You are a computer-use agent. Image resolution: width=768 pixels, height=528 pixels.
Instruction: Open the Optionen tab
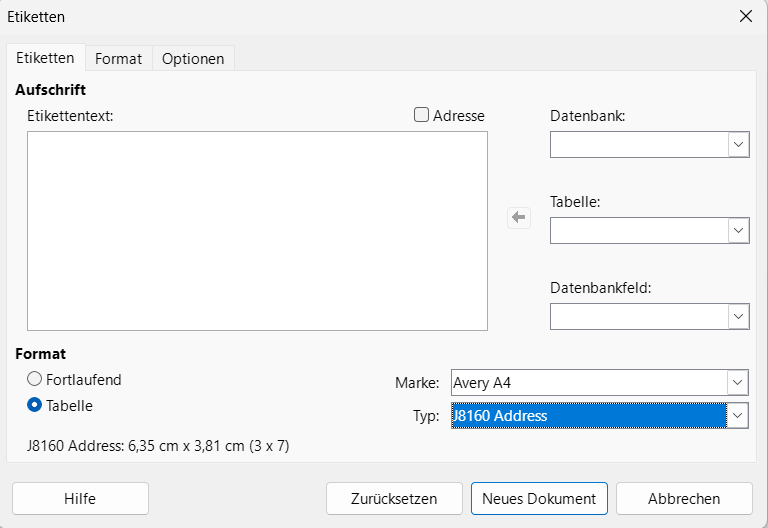[193, 59]
